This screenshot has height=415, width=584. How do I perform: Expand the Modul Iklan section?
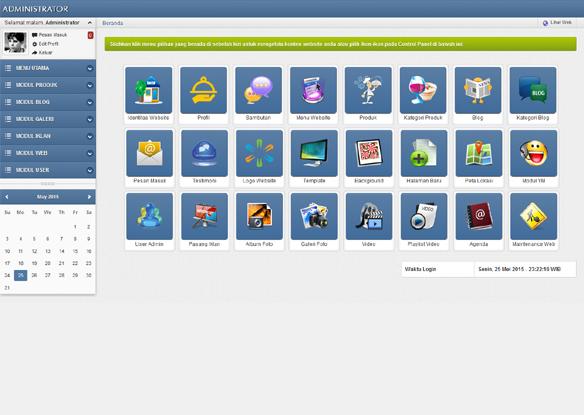[x=48, y=136]
